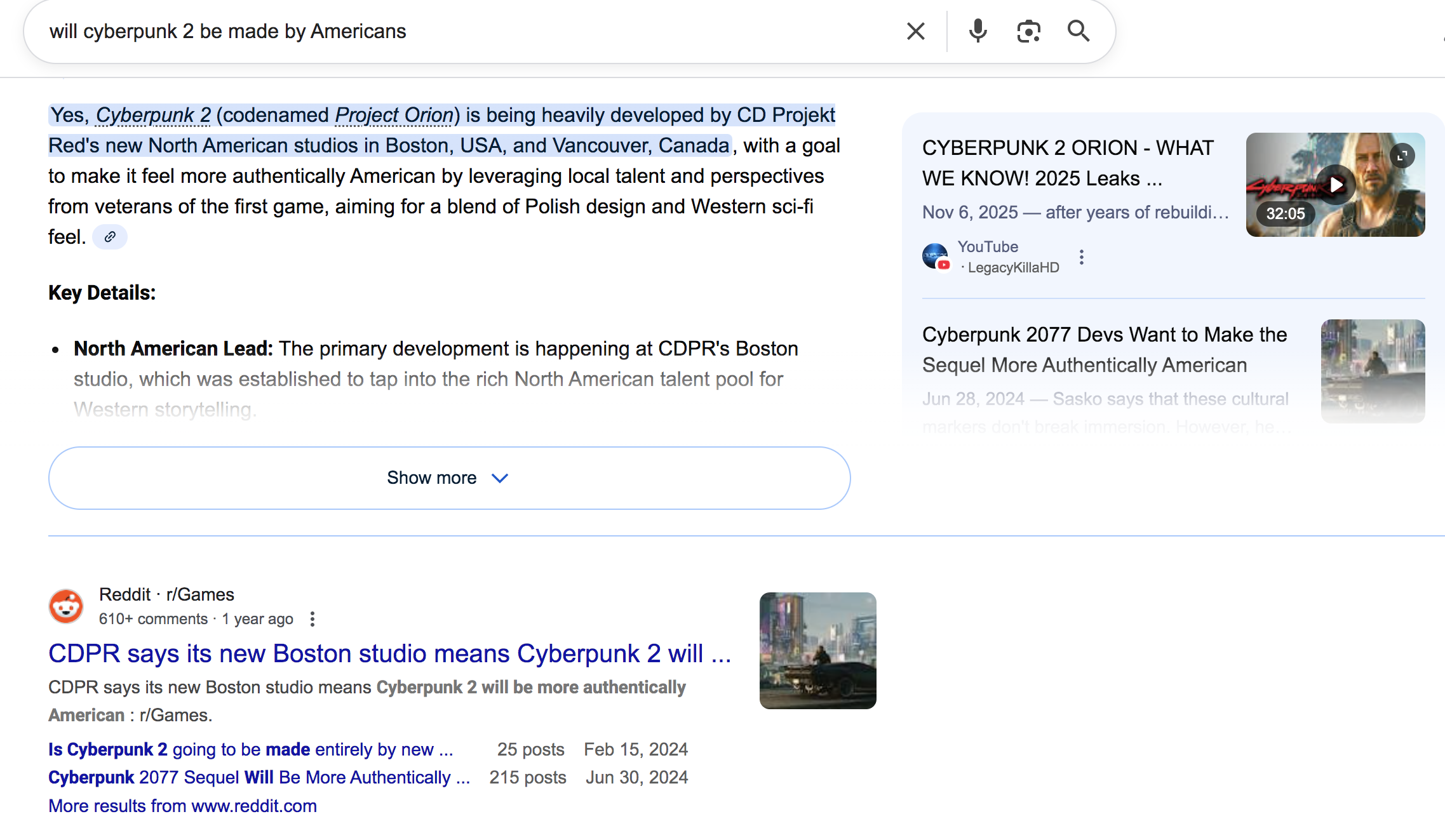Image resolution: width=1445 pixels, height=840 pixels.
Task: Click the Project Orion underlined term
Action: tap(394, 115)
